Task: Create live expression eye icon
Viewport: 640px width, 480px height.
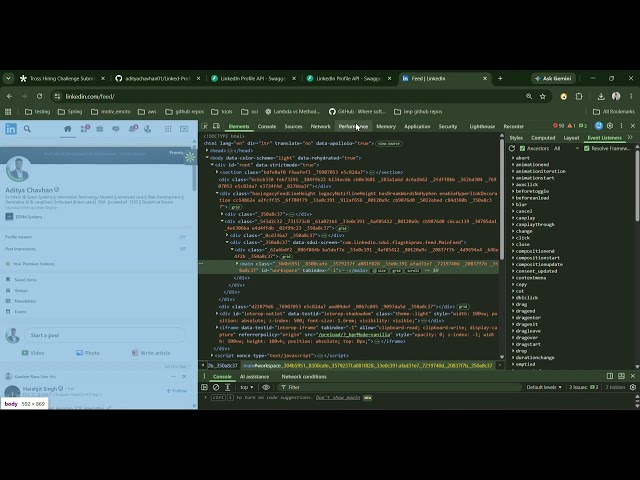Action: (266, 387)
